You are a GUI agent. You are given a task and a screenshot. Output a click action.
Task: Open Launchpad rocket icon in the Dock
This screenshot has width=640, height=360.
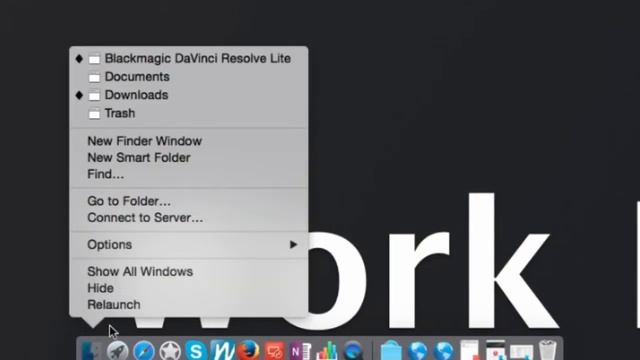117,351
